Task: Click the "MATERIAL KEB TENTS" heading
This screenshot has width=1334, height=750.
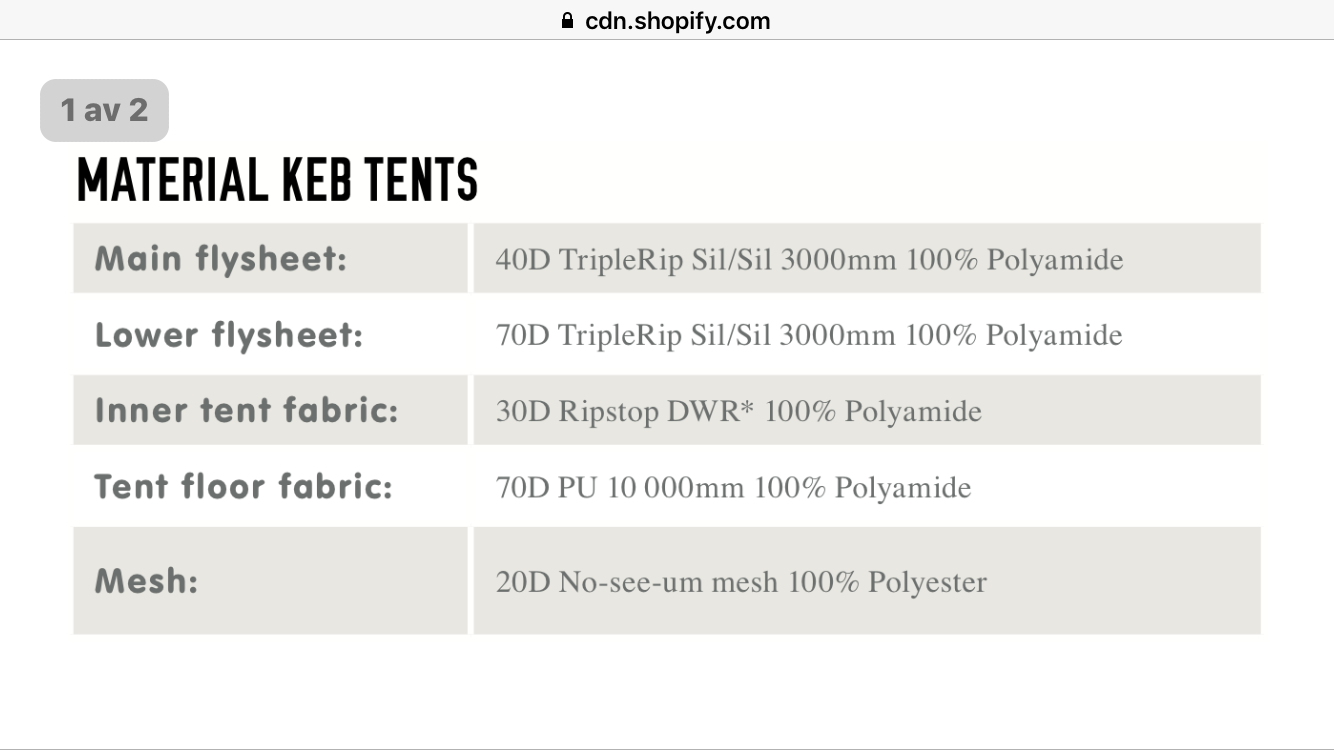Action: pyautogui.click(x=277, y=181)
